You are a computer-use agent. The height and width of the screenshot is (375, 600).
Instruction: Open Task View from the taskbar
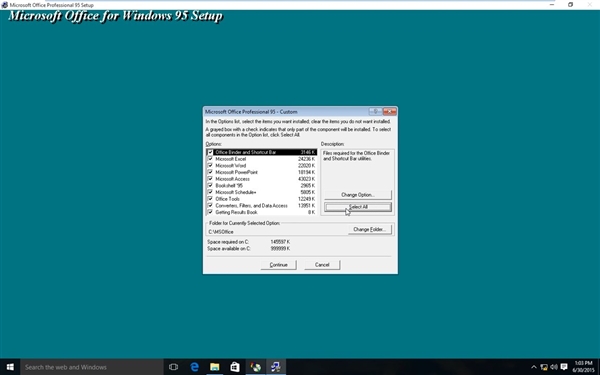coord(173,367)
